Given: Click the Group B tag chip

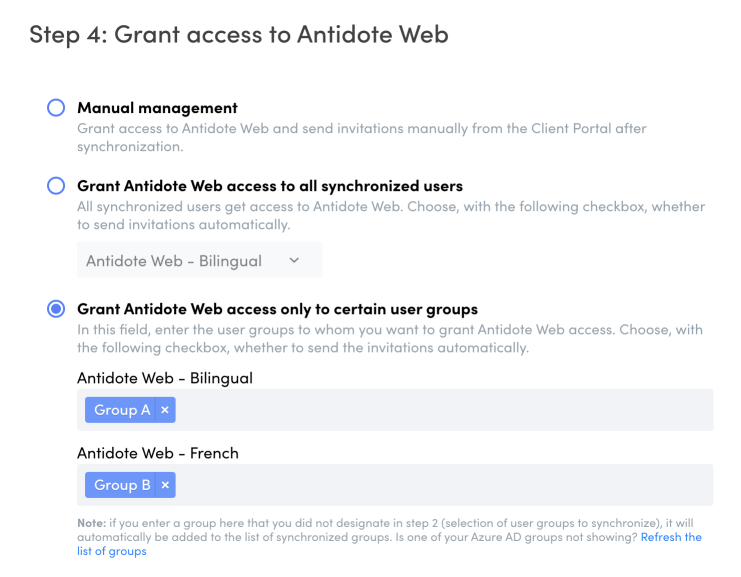Looking at the screenshot, I should (x=122, y=485).
